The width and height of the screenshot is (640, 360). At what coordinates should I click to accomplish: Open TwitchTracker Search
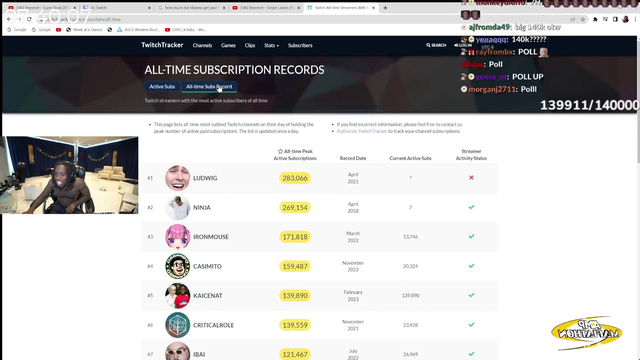436,45
